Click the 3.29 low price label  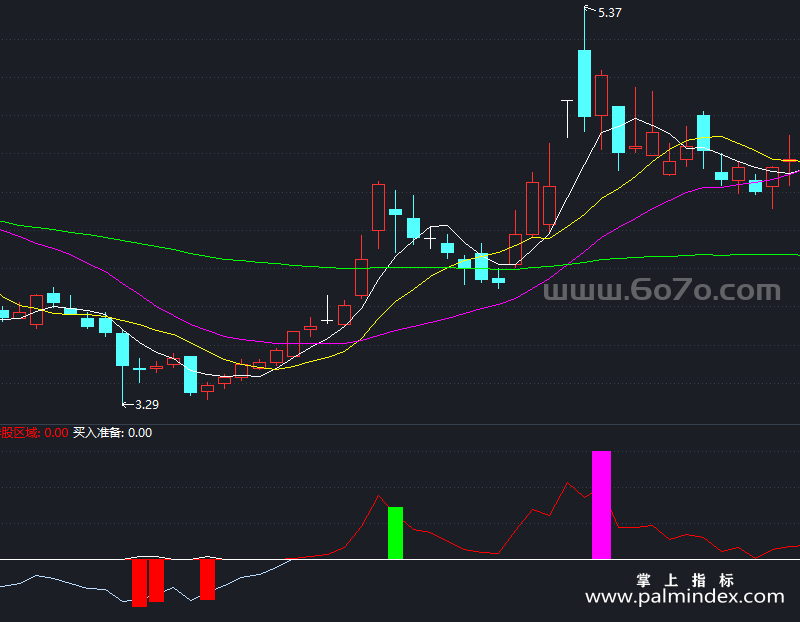coord(146,405)
